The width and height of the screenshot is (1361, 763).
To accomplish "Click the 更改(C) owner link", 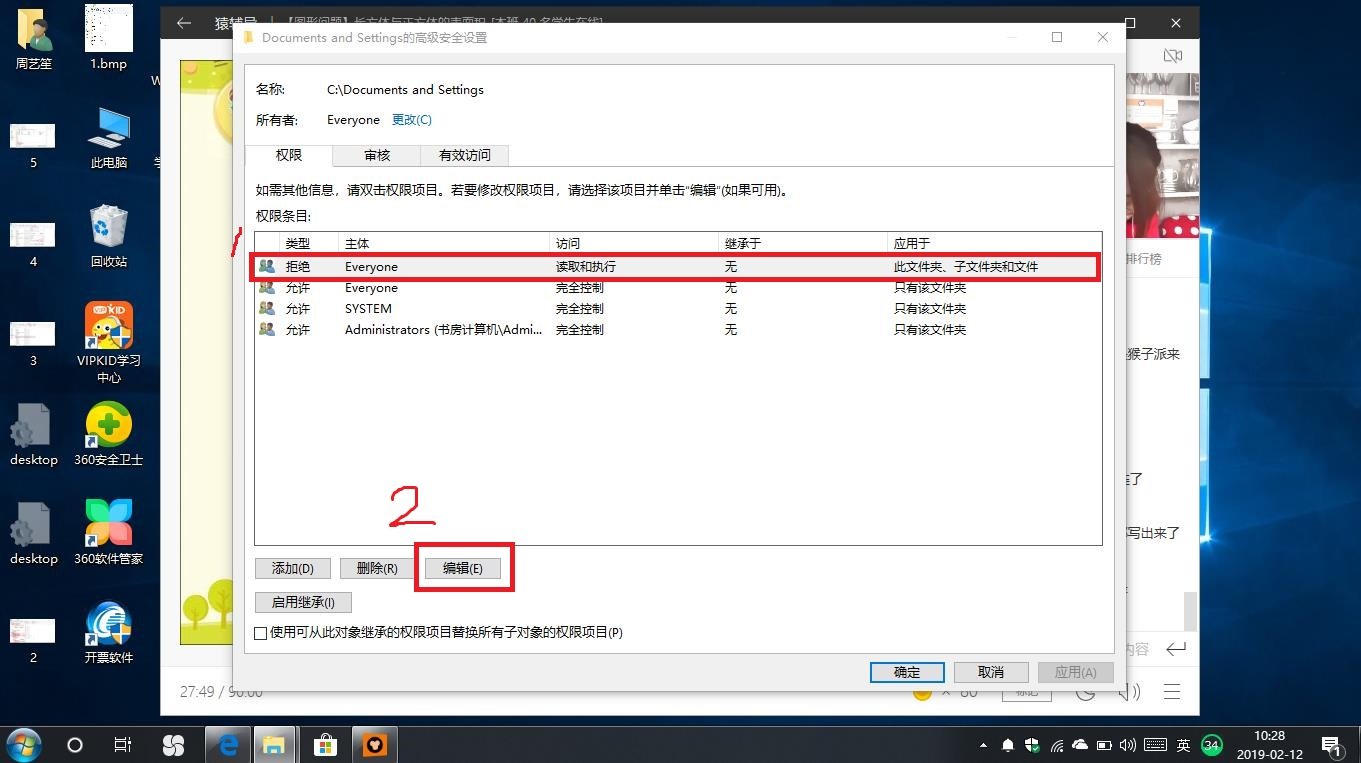I will 411,119.
